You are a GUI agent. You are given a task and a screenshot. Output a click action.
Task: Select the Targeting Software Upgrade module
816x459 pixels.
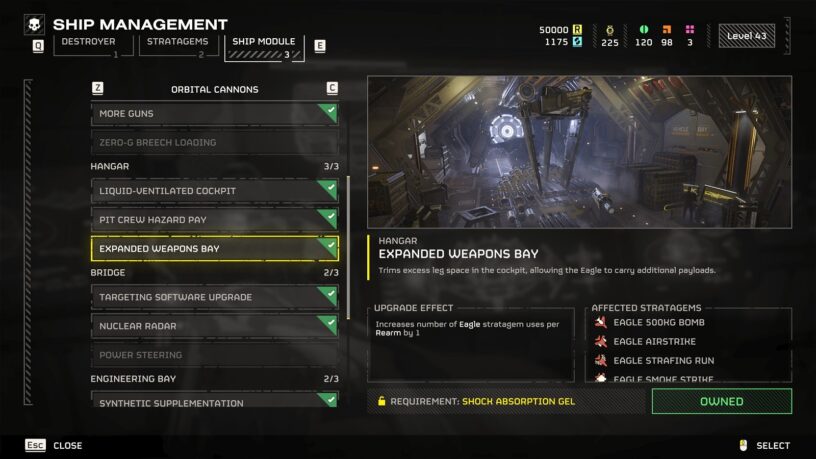pos(214,297)
